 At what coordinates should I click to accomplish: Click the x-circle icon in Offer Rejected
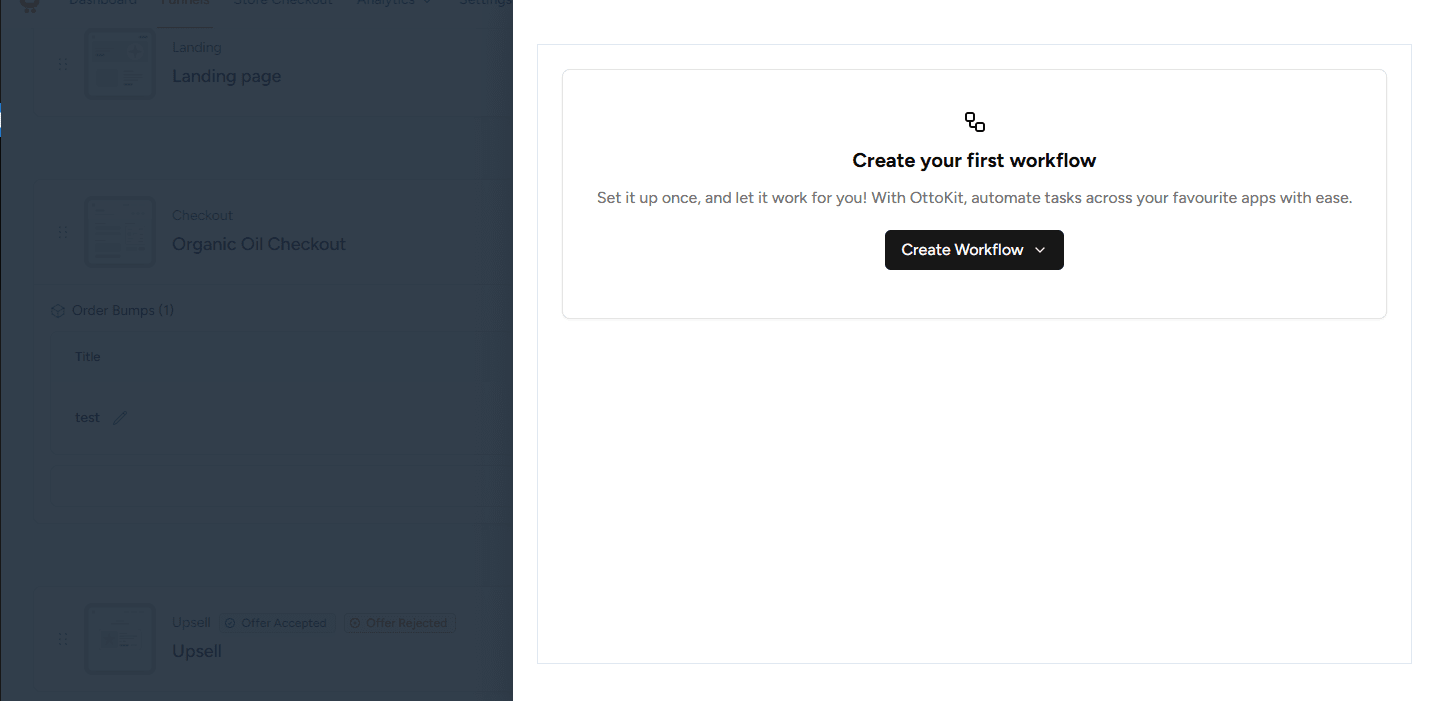pos(355,623)
